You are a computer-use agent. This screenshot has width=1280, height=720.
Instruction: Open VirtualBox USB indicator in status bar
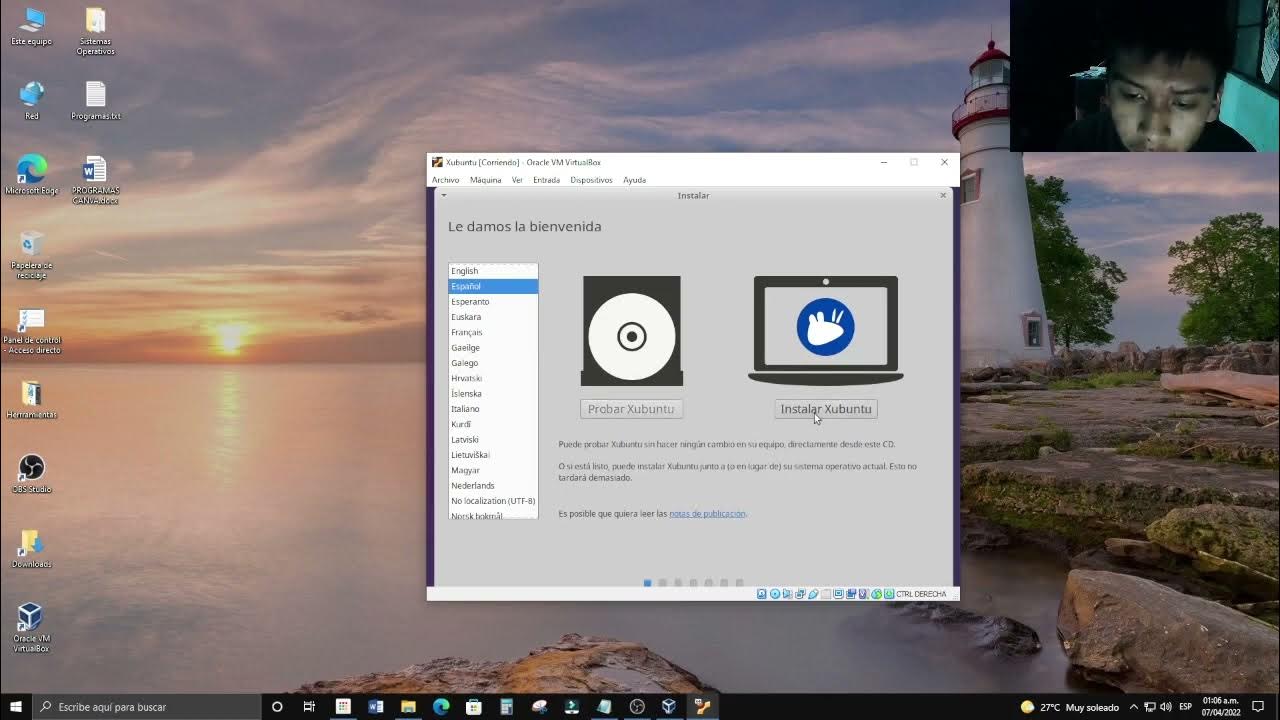pyautogui.click(x=813, y=594)
